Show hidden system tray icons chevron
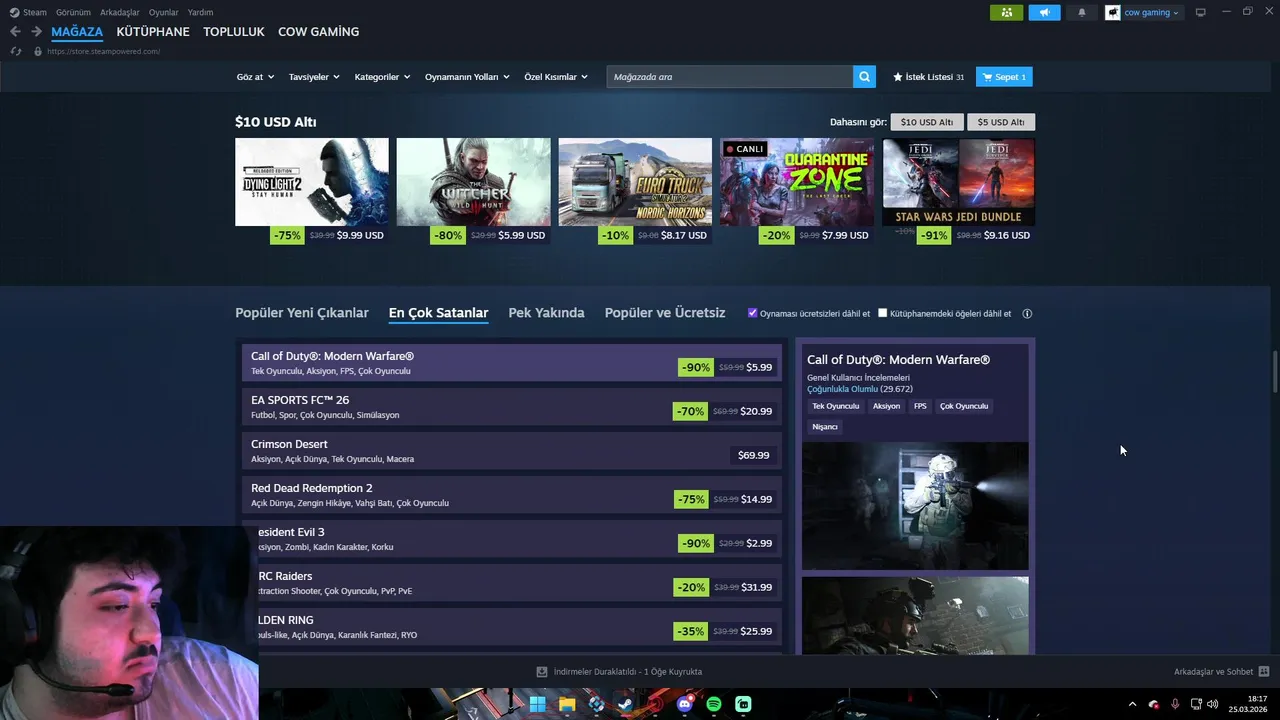Screen dimensions: 1280x720 [x=1132, y=704]
